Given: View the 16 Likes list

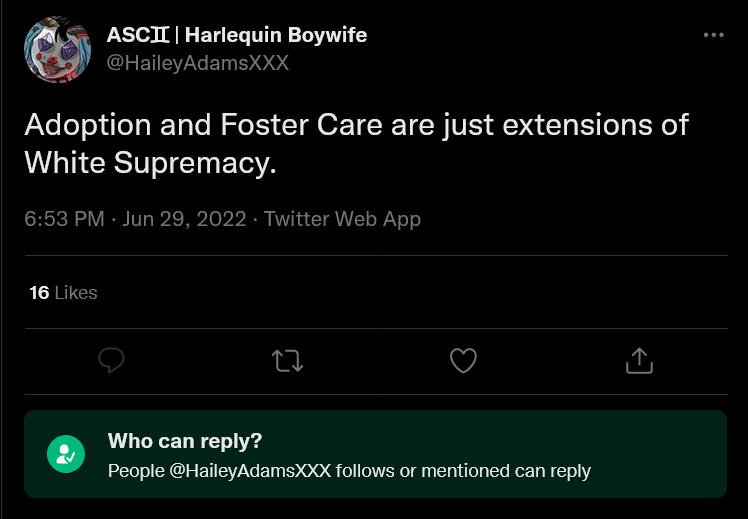Looking at the screenshot, I should tap(63, 292).
